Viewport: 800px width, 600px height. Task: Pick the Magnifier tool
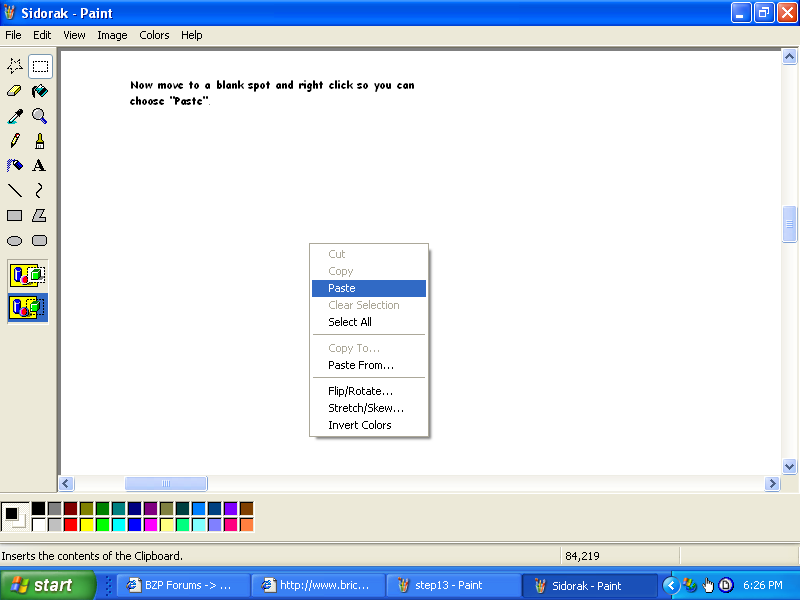pos(38,116)
